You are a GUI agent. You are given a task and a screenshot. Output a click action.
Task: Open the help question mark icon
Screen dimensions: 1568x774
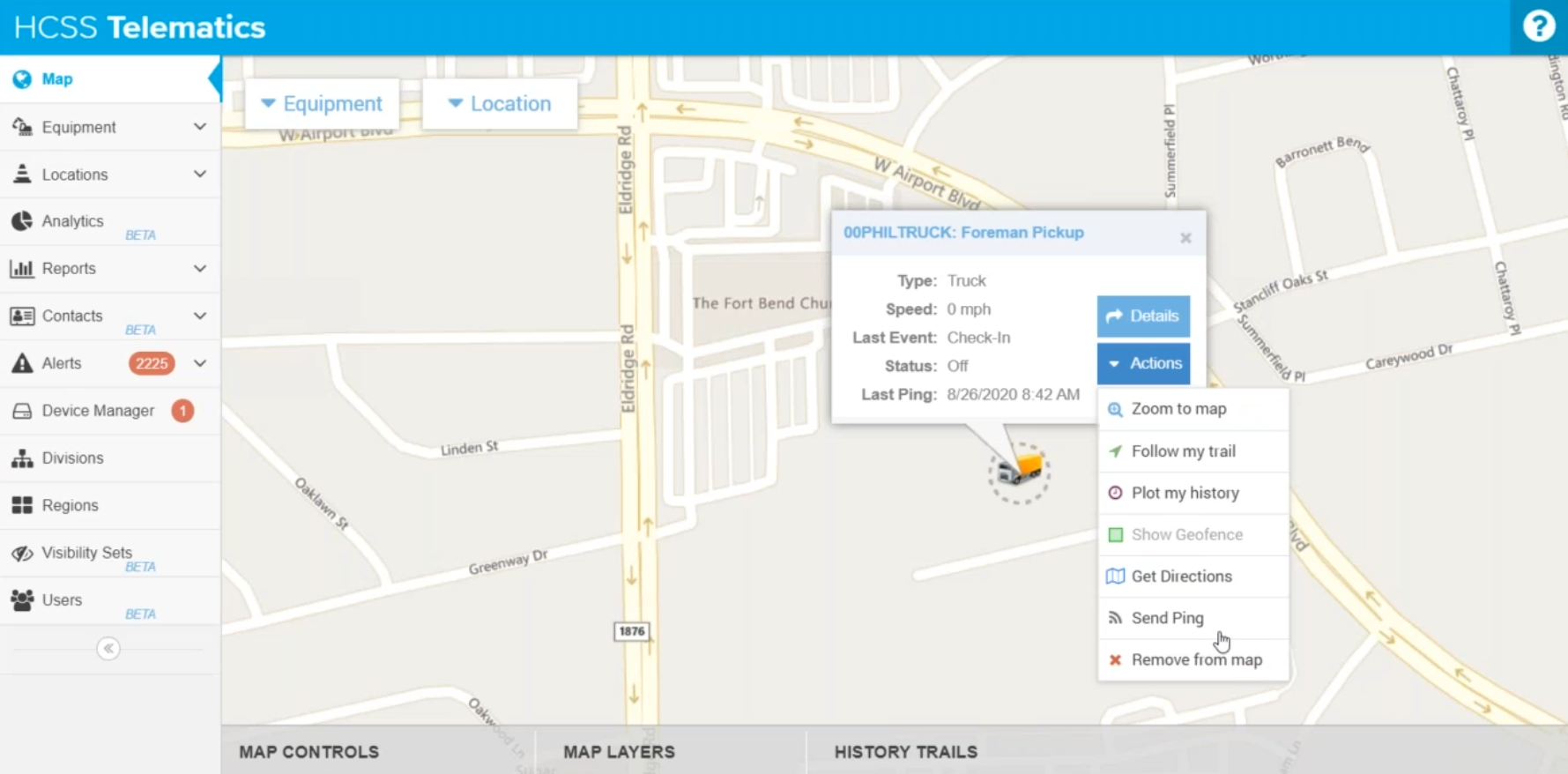(x=1538, y=26)
